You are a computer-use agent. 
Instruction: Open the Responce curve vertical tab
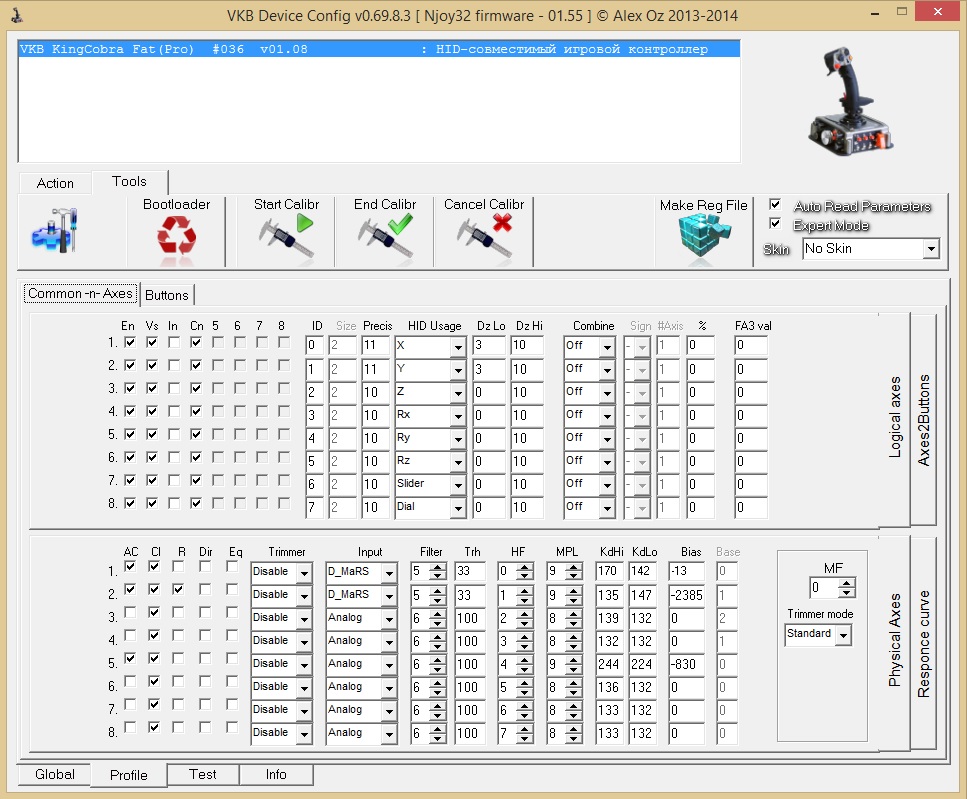tap(923, 644)
